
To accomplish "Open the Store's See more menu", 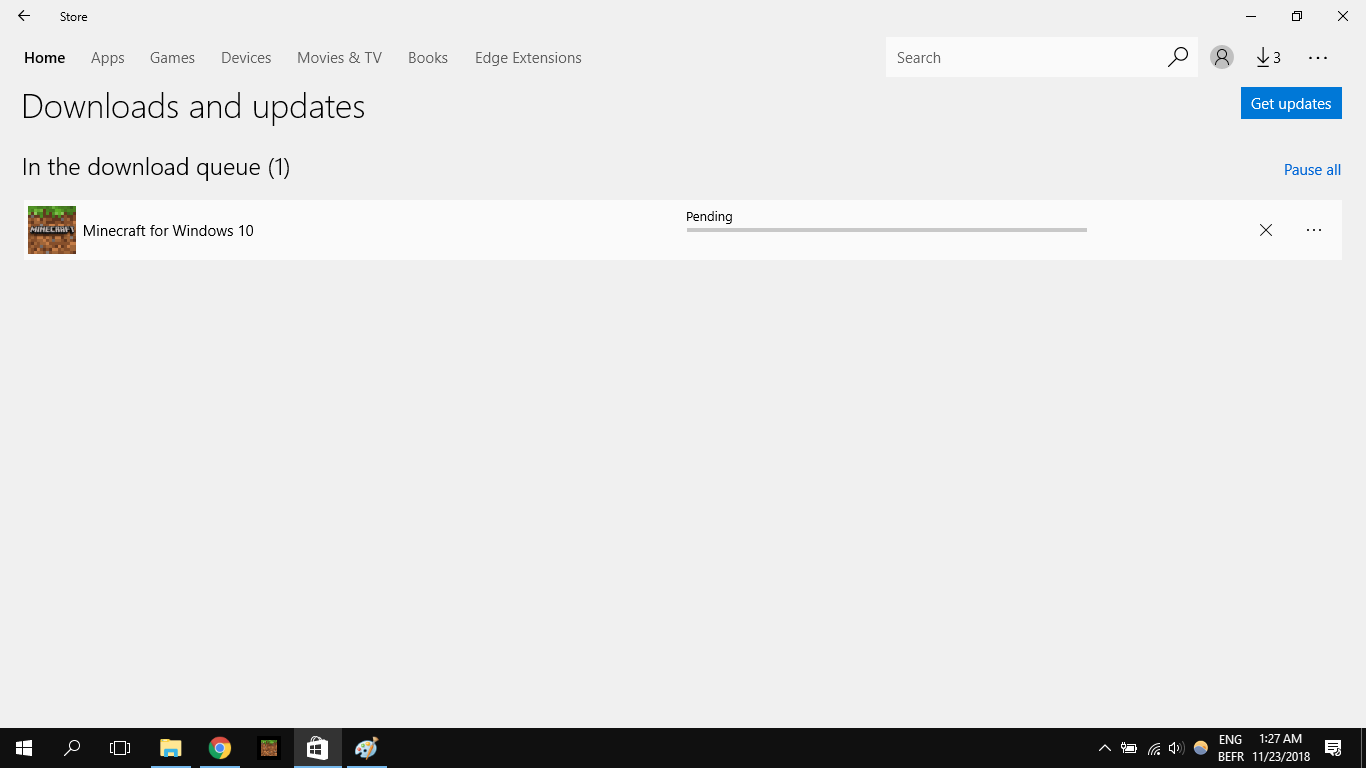I will pos(1318,58).
